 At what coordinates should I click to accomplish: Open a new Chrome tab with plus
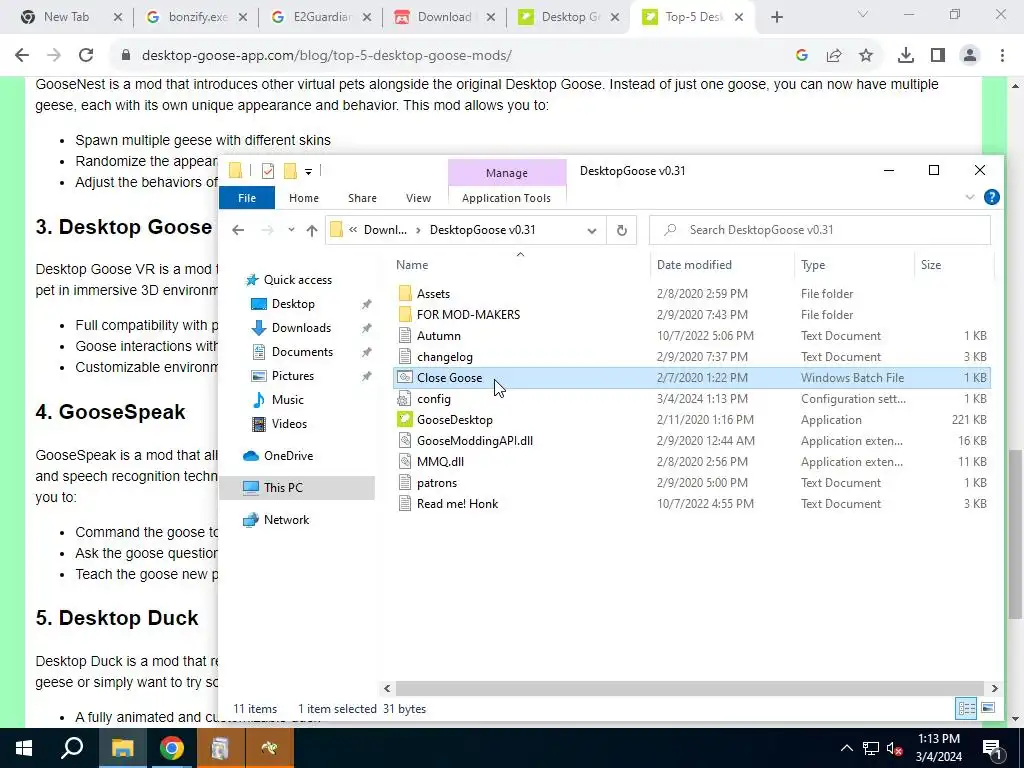coord(776,17)
